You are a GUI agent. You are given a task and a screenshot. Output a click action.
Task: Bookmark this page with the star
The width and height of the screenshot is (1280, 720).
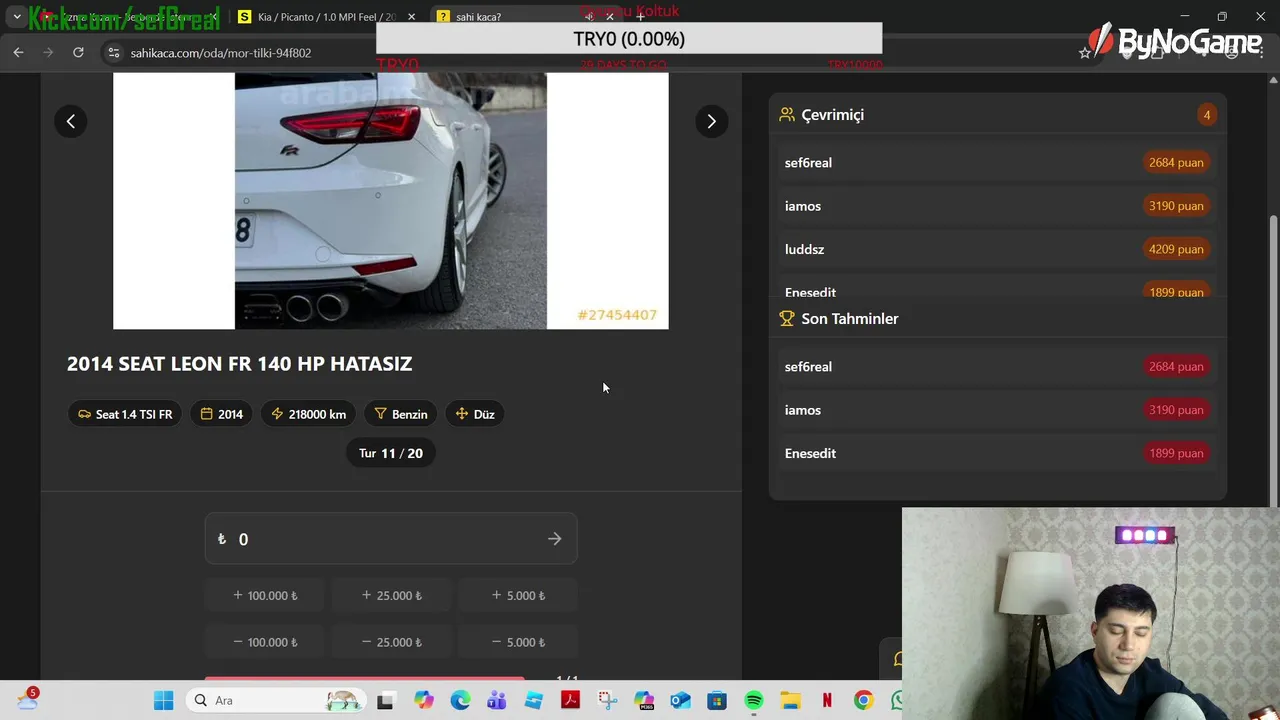point(1085,53)
